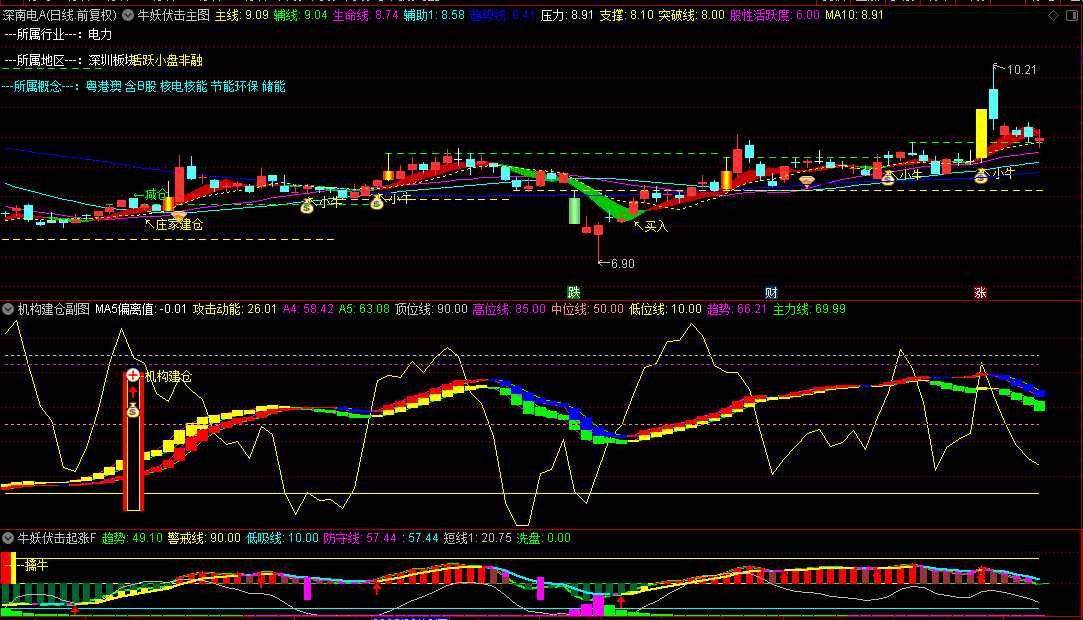The height and width of the screenshot is (620, 1083).
Task: Click the money bag inside 机构建仓 signal bar
Action: 133,410
